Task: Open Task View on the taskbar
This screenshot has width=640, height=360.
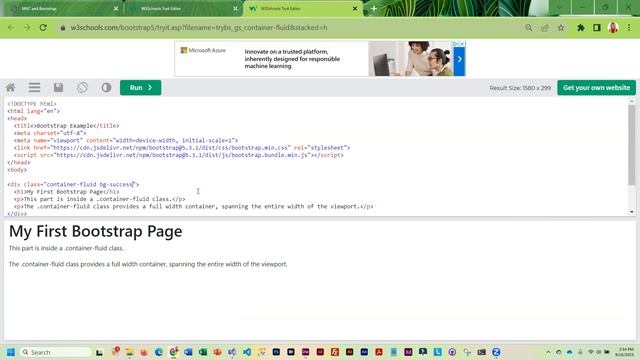Action: 99,352
